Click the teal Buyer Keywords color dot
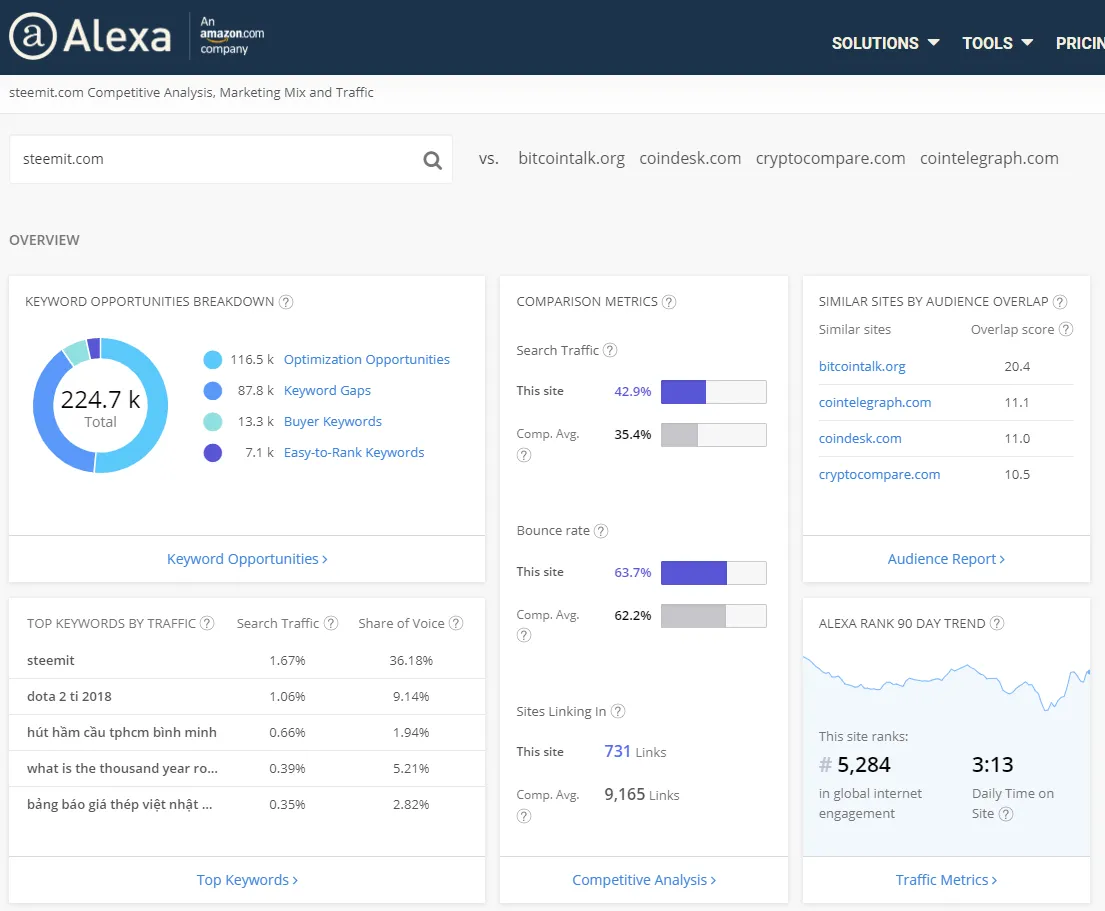Screen dimensions: 1105x911 213,422
